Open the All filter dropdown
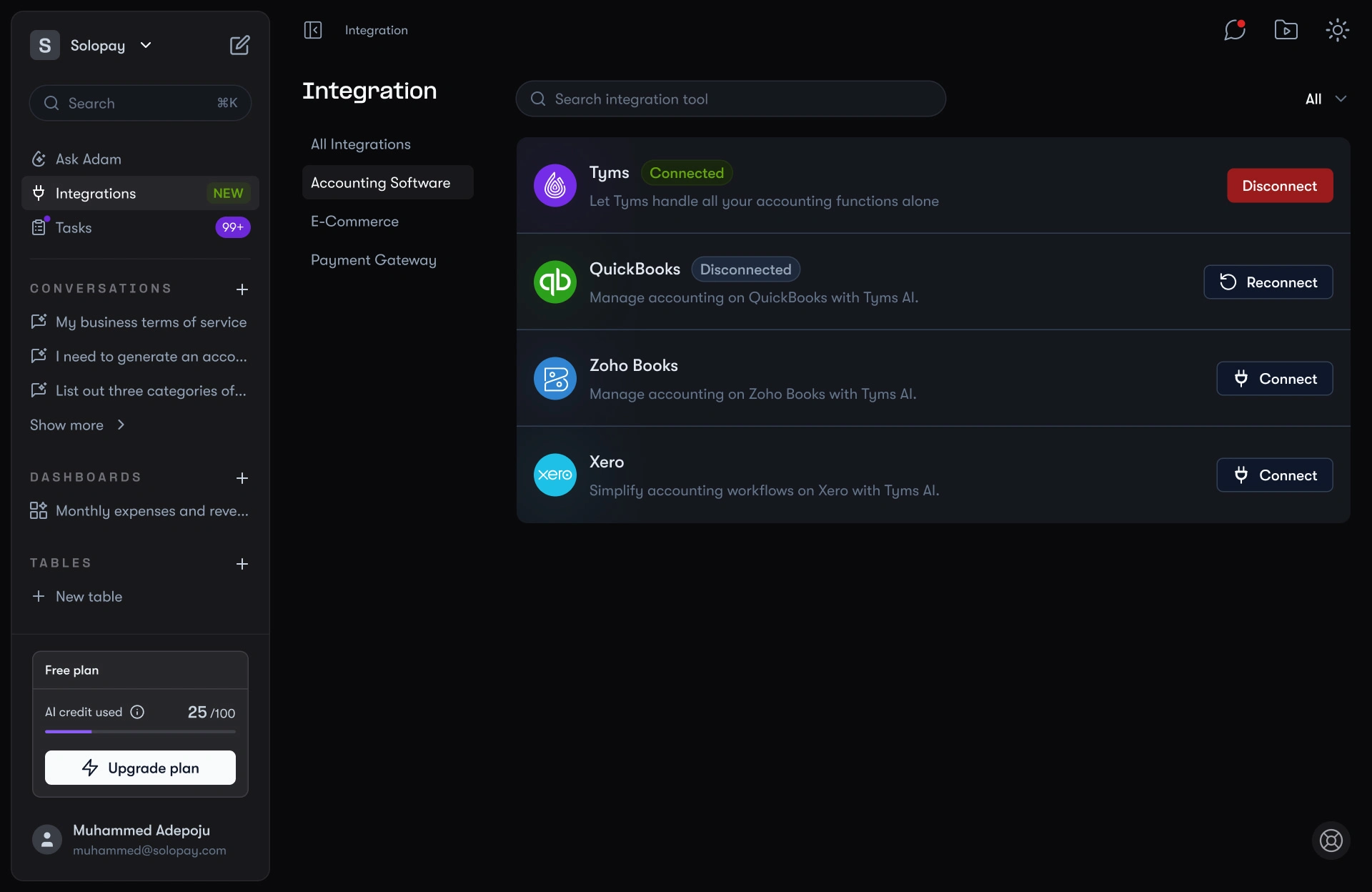Screen dimensions: 1372x892 pyautogui.click(x=1326, y=99)
